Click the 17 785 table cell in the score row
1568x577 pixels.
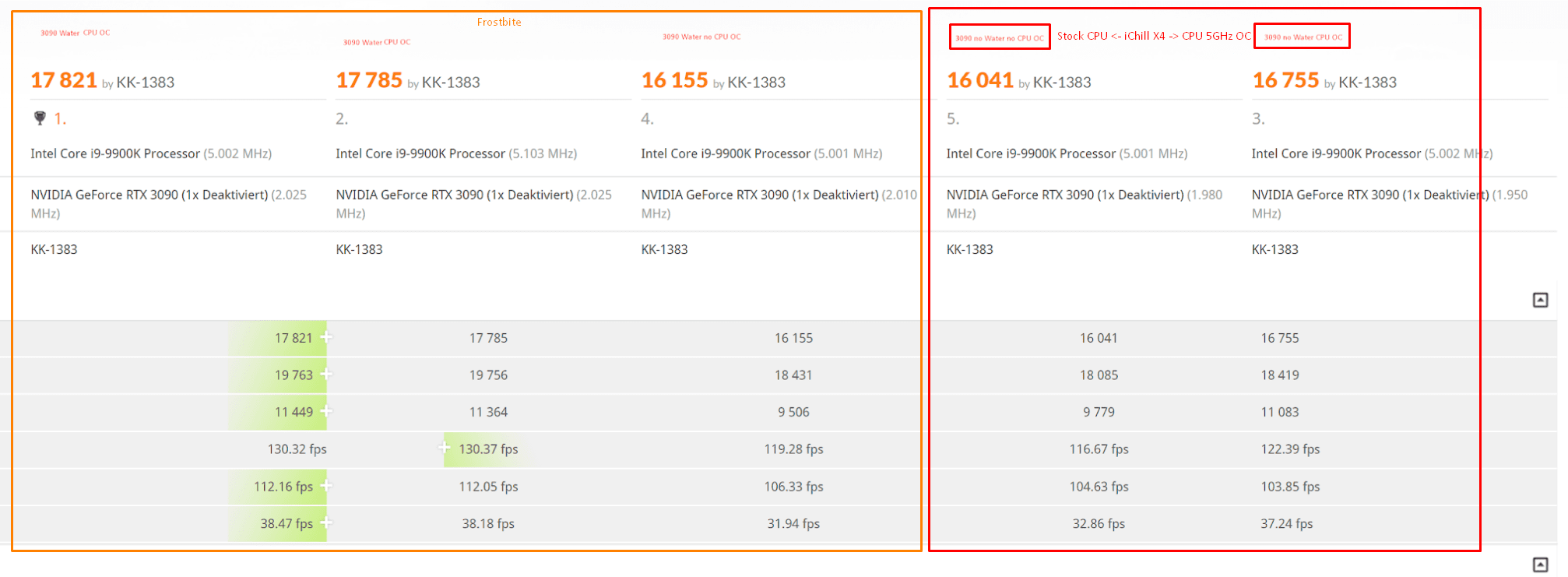click(488, 338)
